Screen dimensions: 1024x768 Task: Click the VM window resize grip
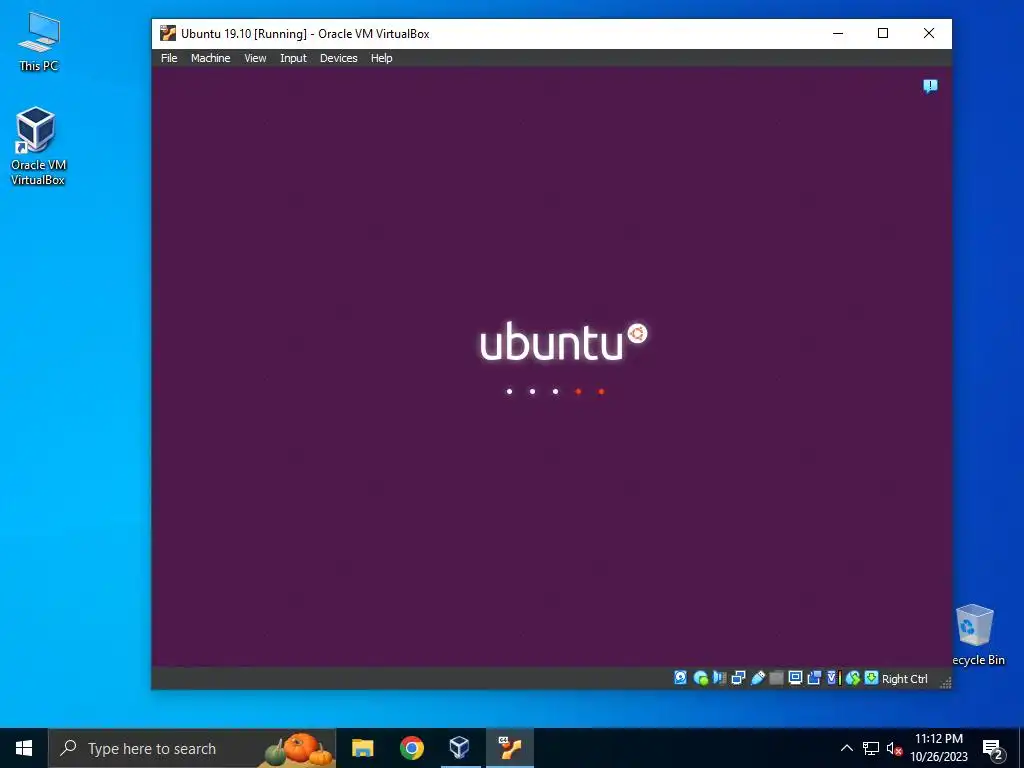tap(945, 682)
